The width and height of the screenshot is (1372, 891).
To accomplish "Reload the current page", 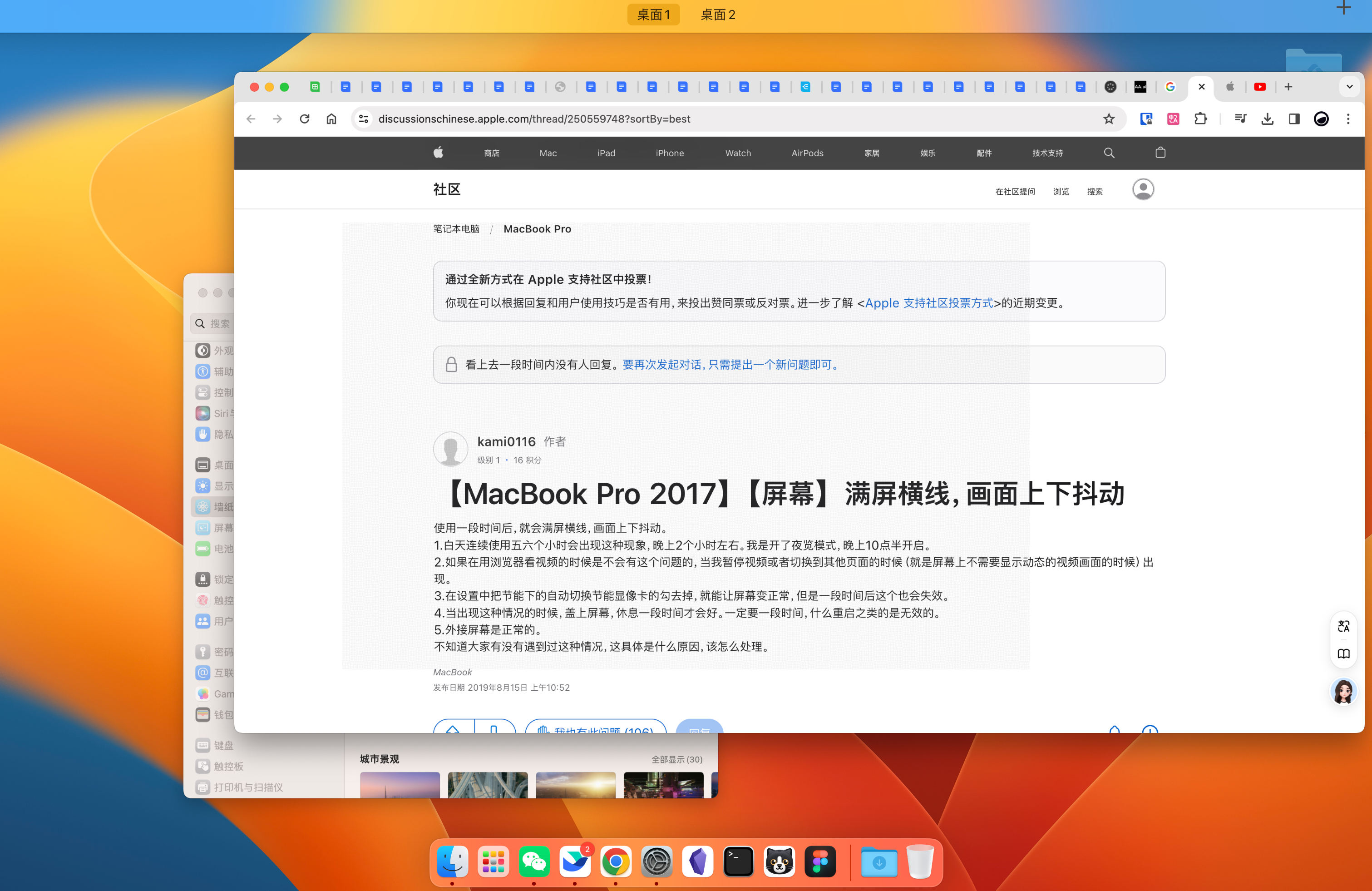I will click(x=304, y=119).
